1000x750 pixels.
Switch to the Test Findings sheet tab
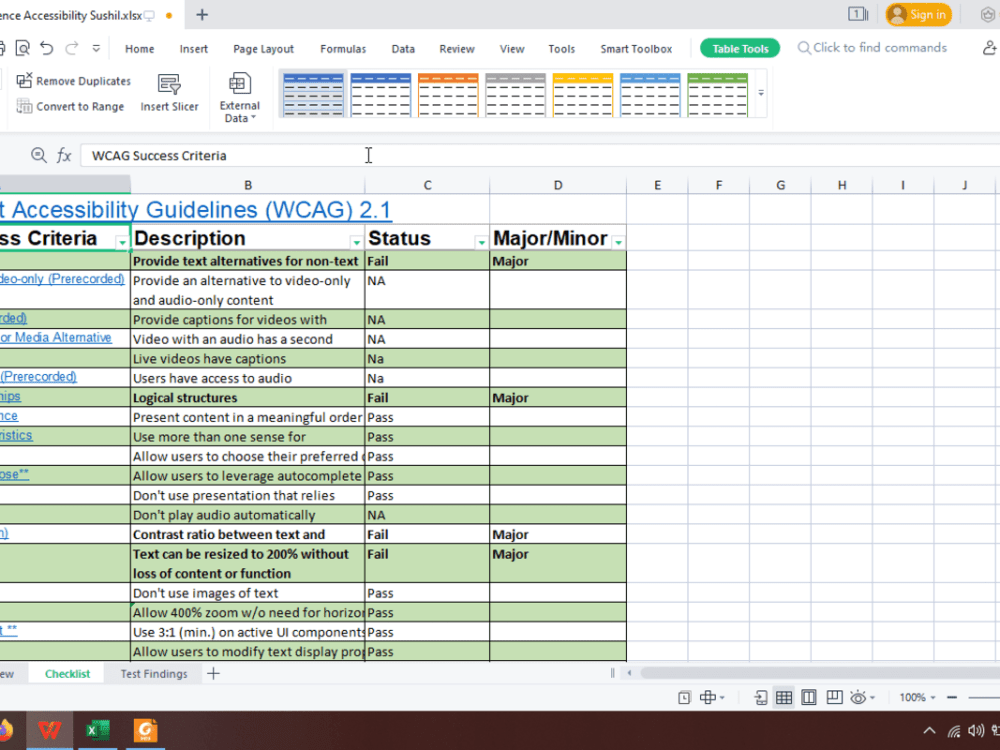(x=154, y=673)
